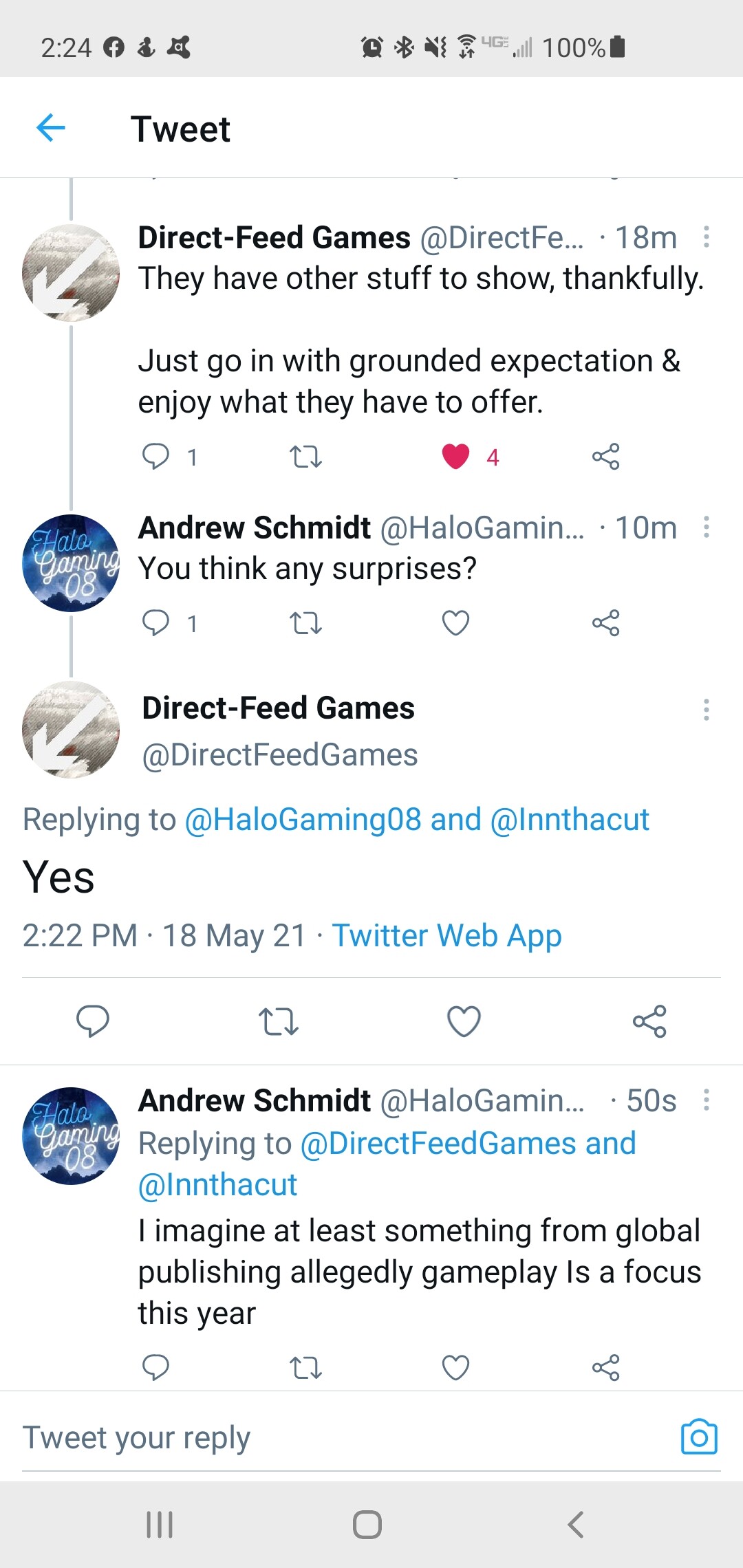Open more options for main "Yes" tweet
Image resolution: width=743 pixels, height=1568 pixels.
[x=706, y=710]
